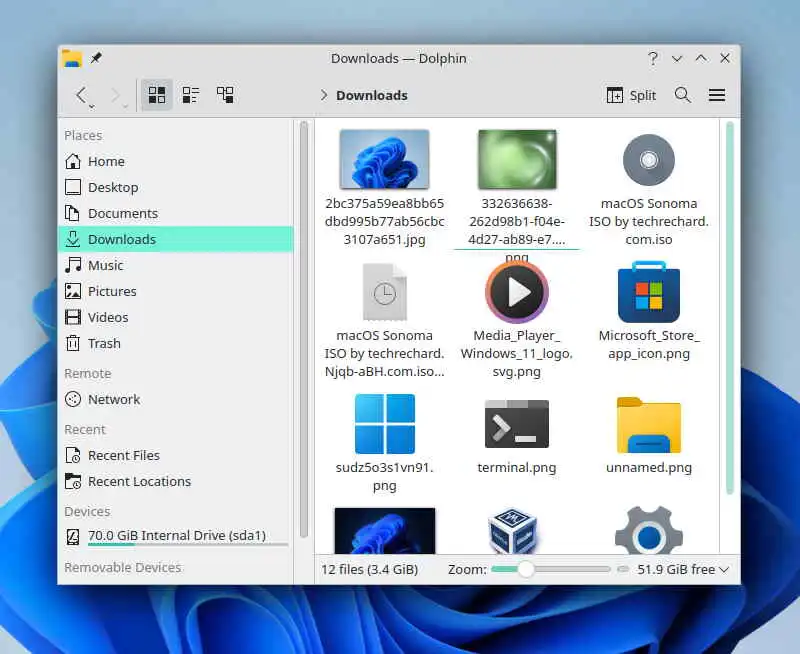Screen dimensions: 800x654
Task: Select green 332636638 png thumbnail
Action: [x=517, y=159]
